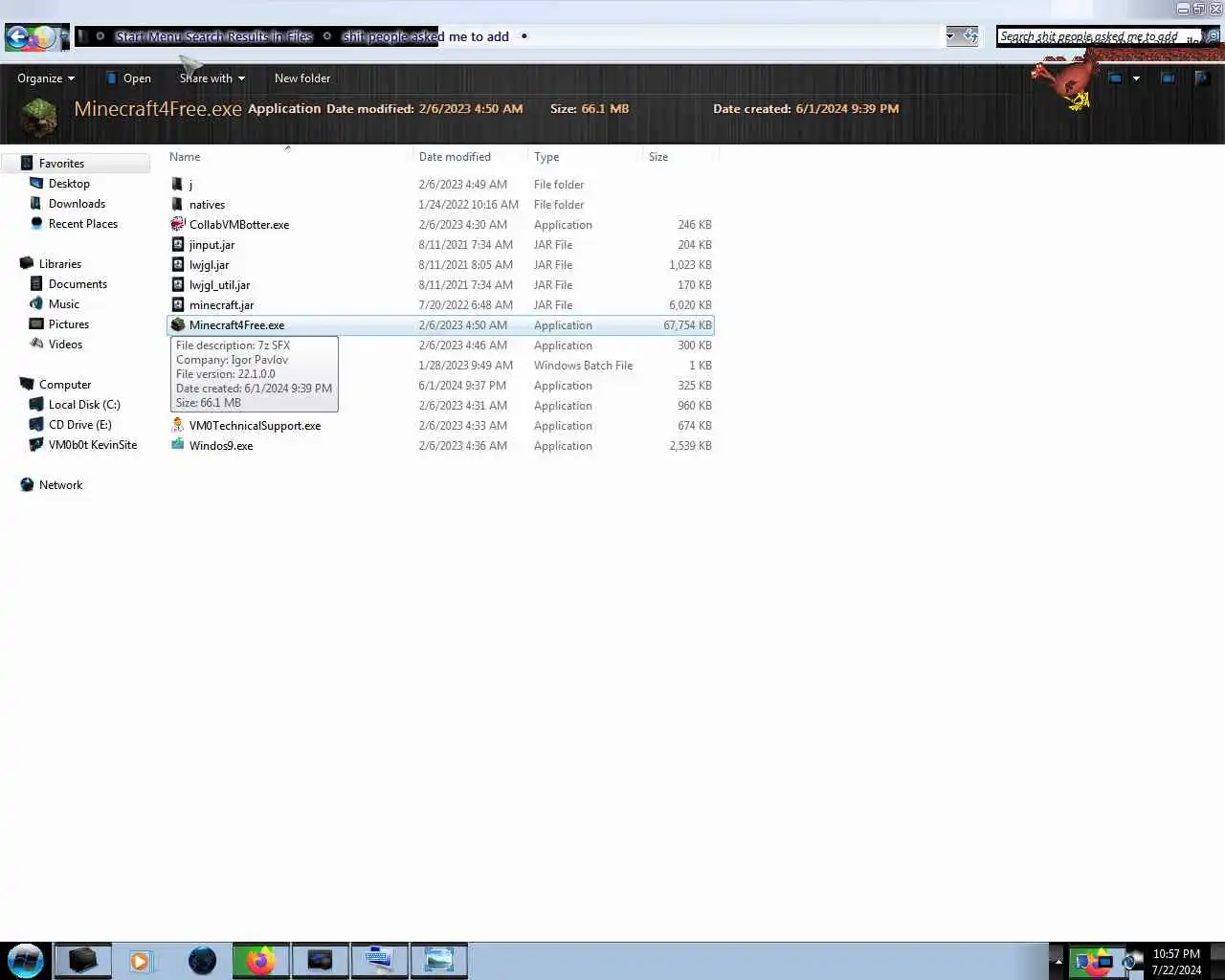Click the '2,539 KB' size value

pyautogui.click(x=690, y=446)
